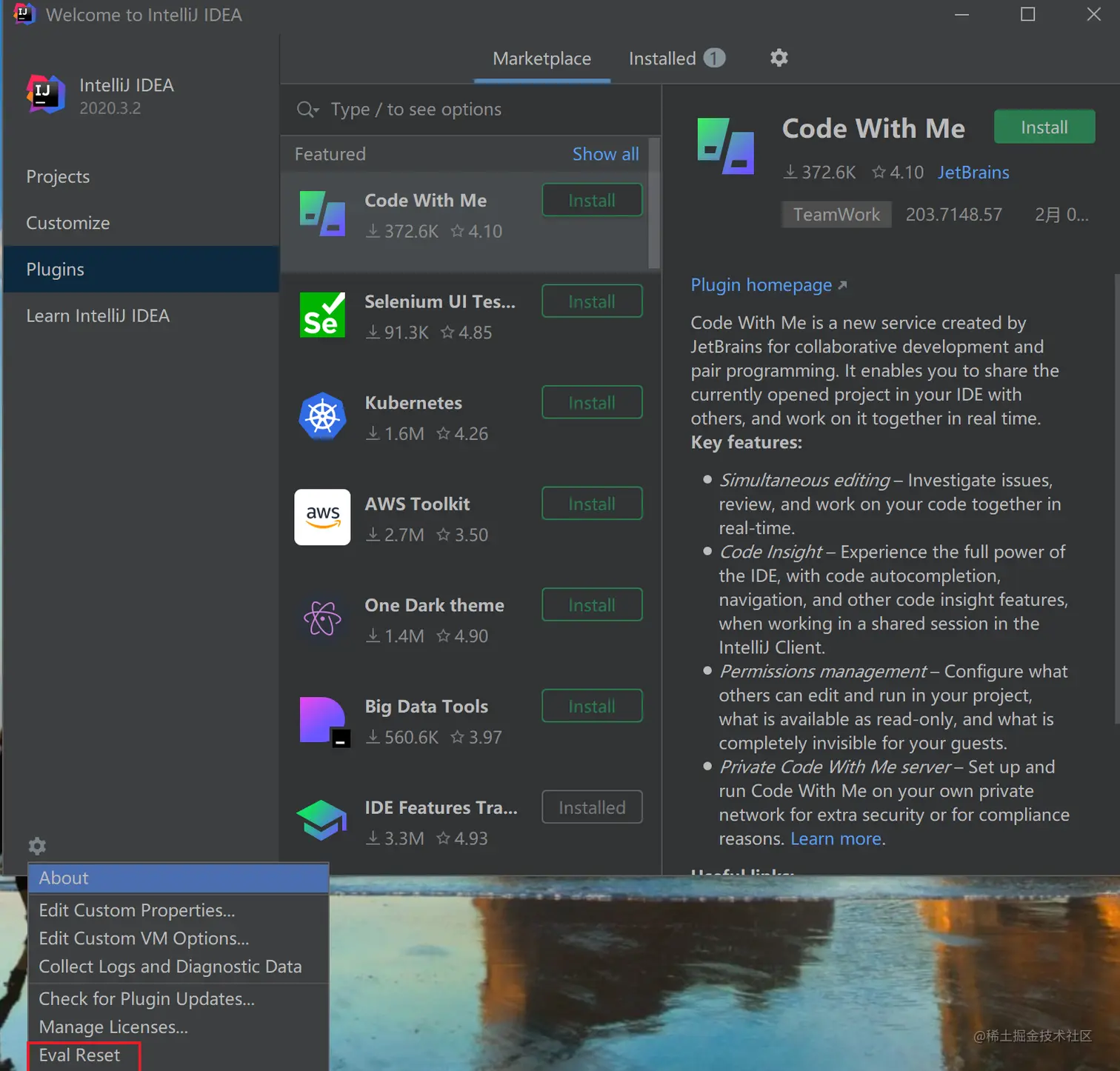Click the One Dark theme name
The height and width of the screenshot is (1071, 1120).
(x=434, y=606)
